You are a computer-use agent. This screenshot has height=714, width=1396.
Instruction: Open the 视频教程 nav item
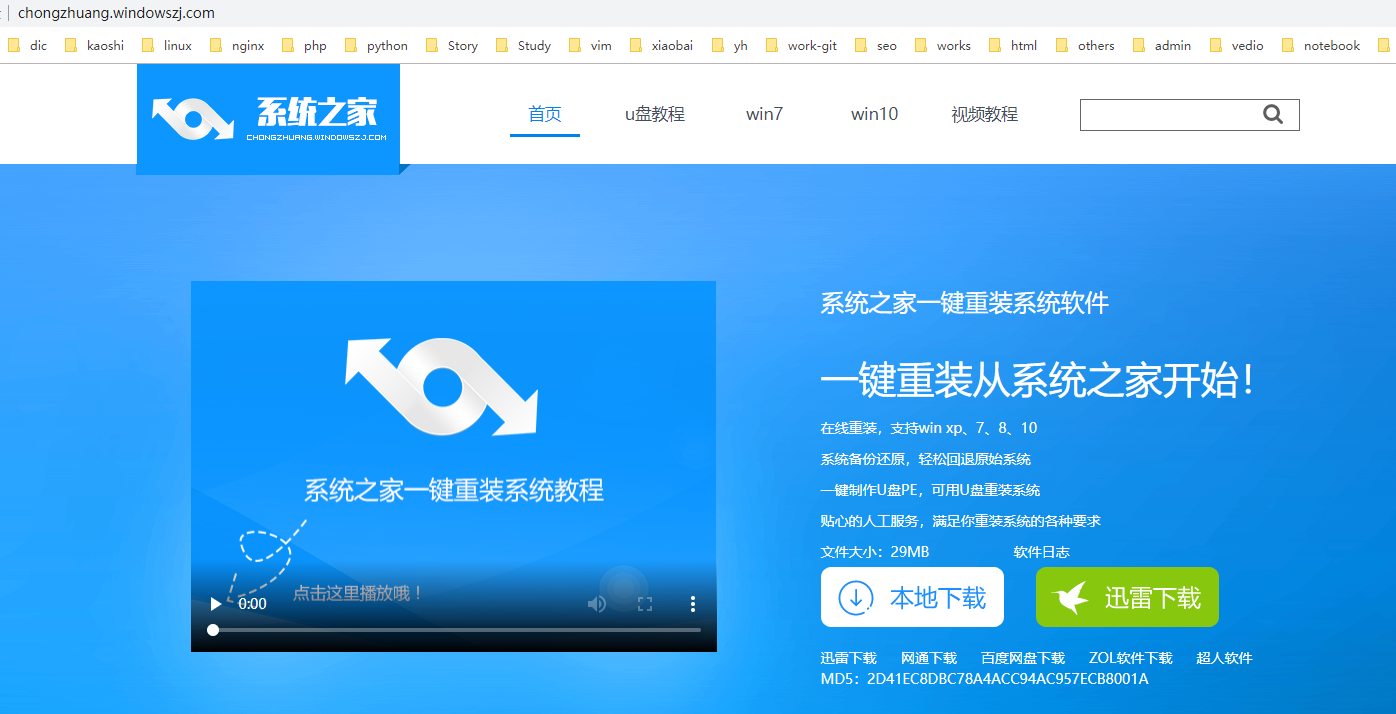pyautogui.click(x=985, y=114)
